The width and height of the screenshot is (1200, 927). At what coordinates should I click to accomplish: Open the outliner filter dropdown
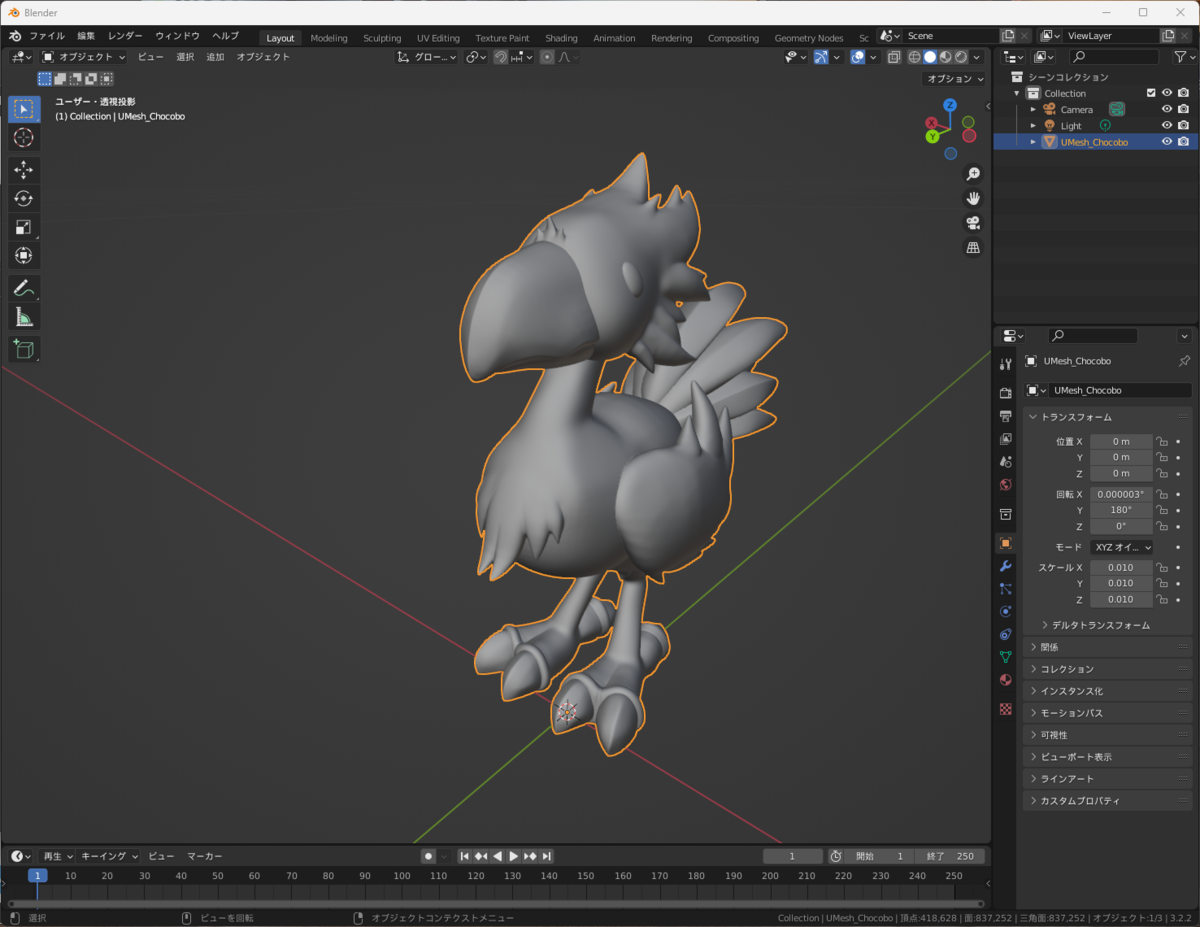pos(1185,57)
